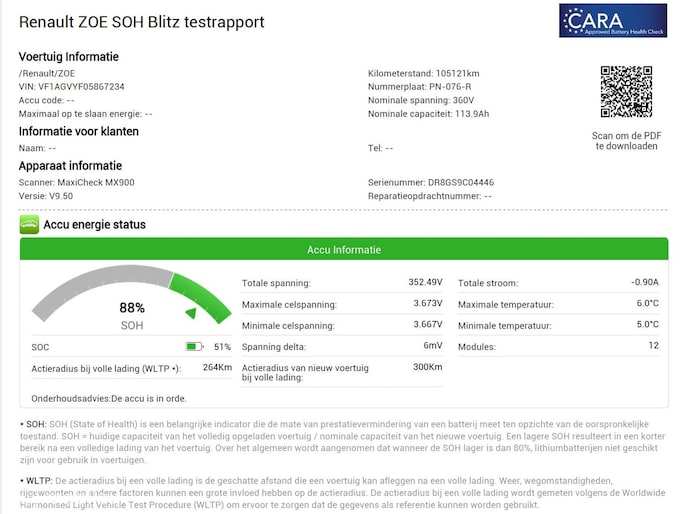
Task: Click the 88% SOH gauge reading
Action: click(x=132, y=308)
